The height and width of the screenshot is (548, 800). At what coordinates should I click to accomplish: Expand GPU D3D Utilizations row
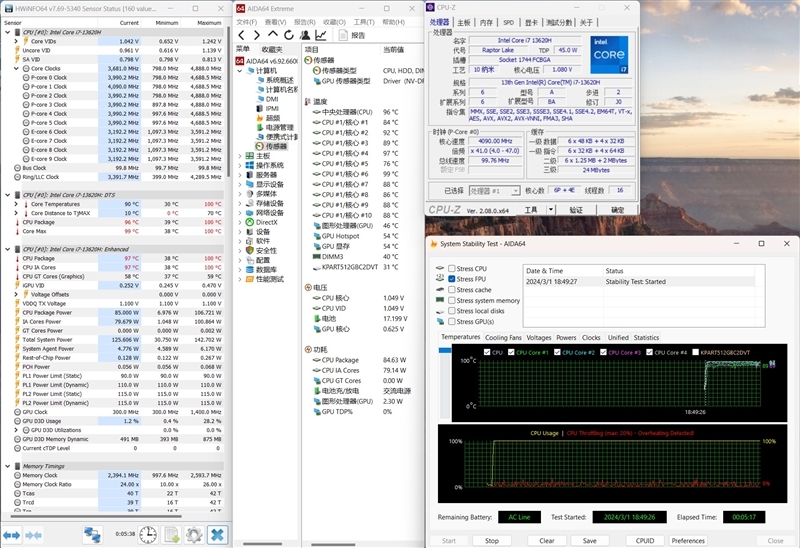click(16, 430)
